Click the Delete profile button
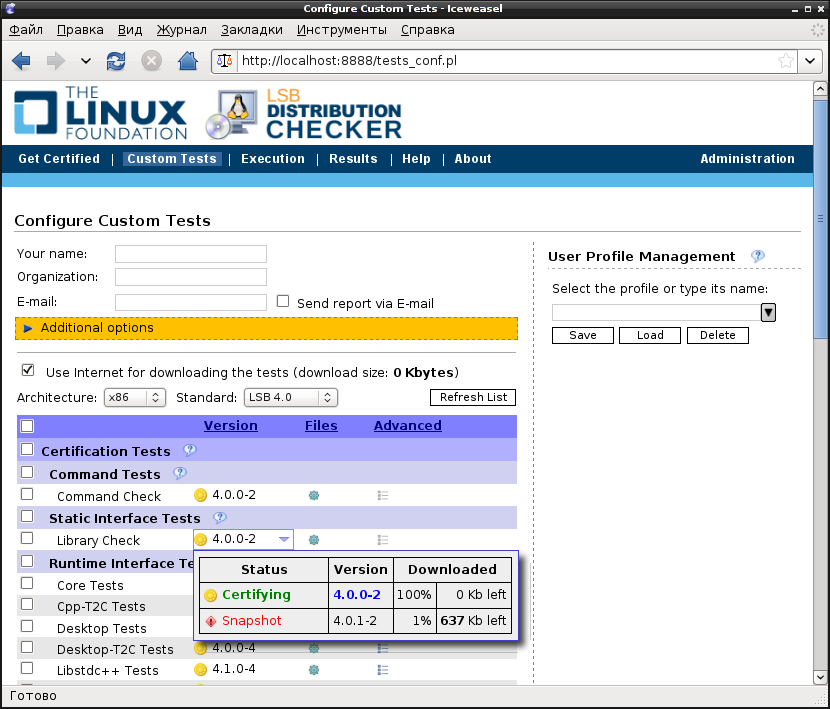Screen dimensions: 830x709 (x=718, y=335)
